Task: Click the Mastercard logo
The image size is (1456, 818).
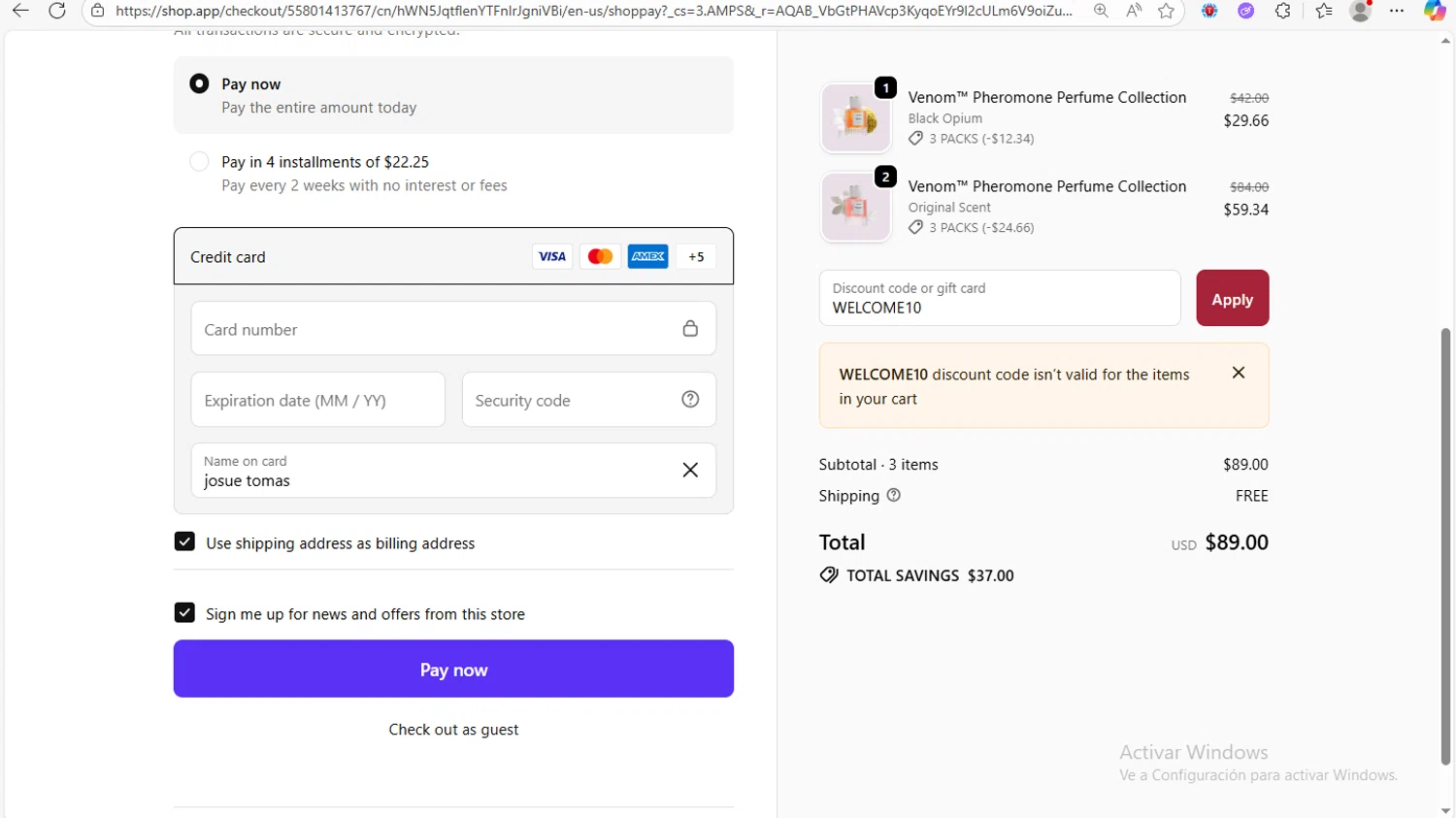Action: tap(600, 256)
